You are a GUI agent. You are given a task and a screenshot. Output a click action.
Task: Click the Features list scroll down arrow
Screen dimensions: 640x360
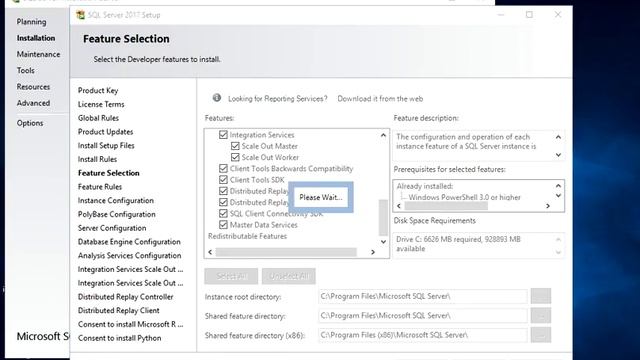(383, 242)
